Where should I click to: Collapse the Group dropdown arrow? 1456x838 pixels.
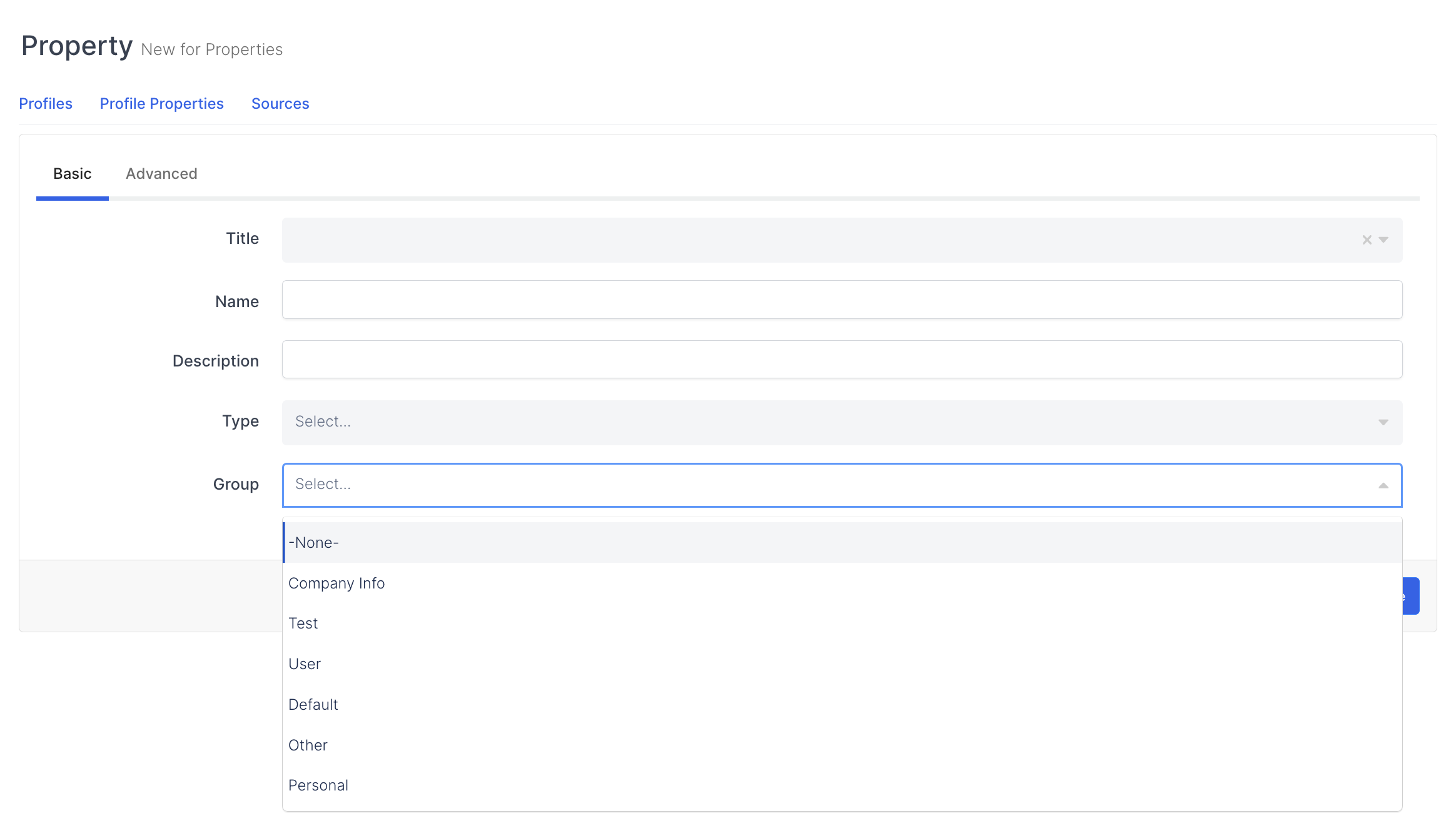coord(1383,485)
